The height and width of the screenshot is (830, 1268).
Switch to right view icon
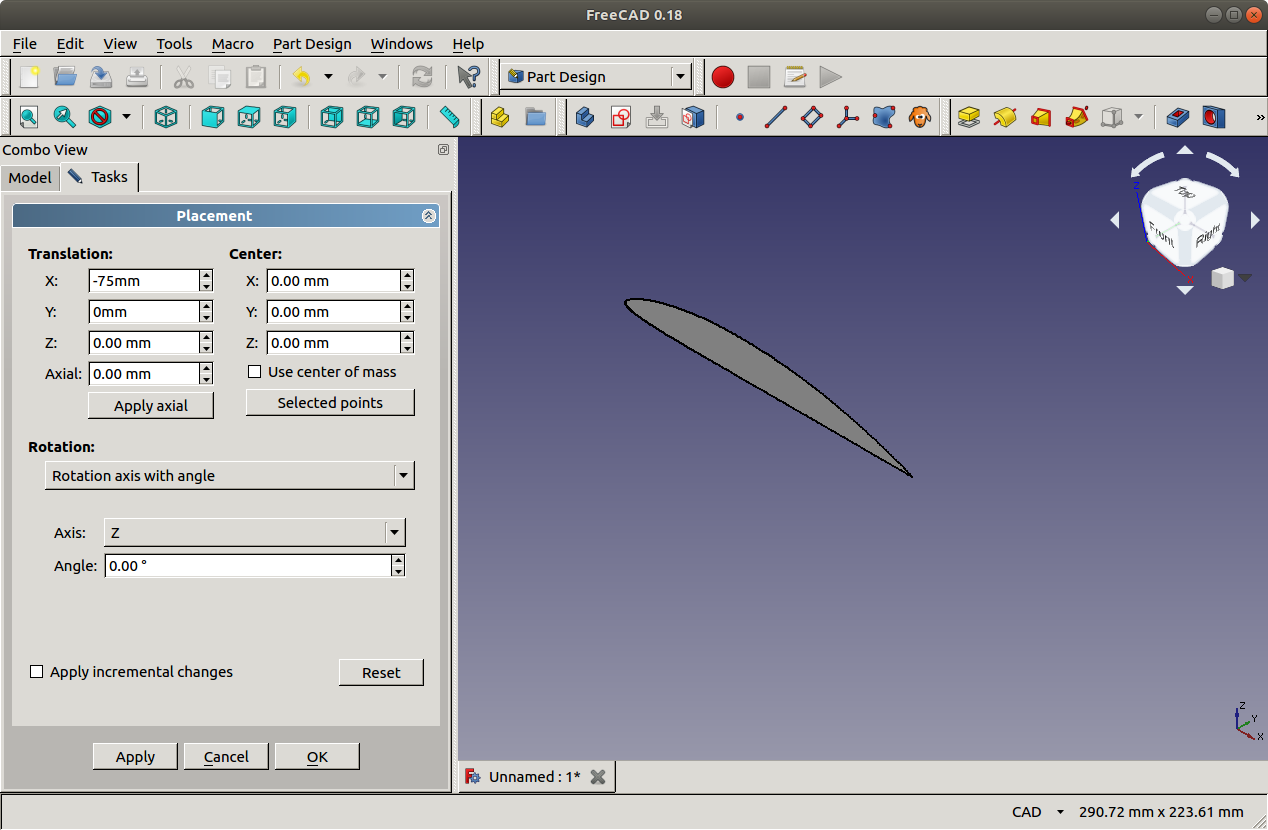pos(285,117)
